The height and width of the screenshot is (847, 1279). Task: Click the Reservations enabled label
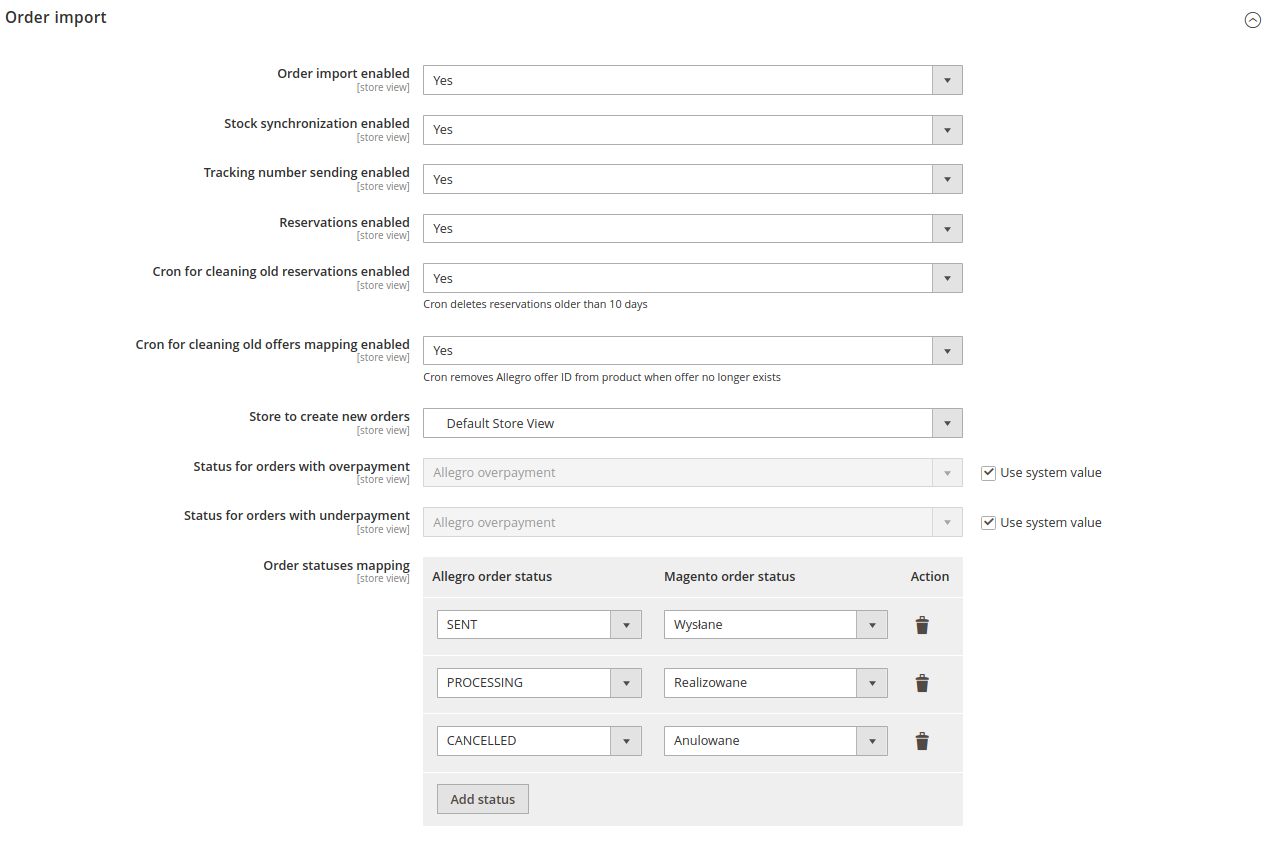(x=345, y=223)
